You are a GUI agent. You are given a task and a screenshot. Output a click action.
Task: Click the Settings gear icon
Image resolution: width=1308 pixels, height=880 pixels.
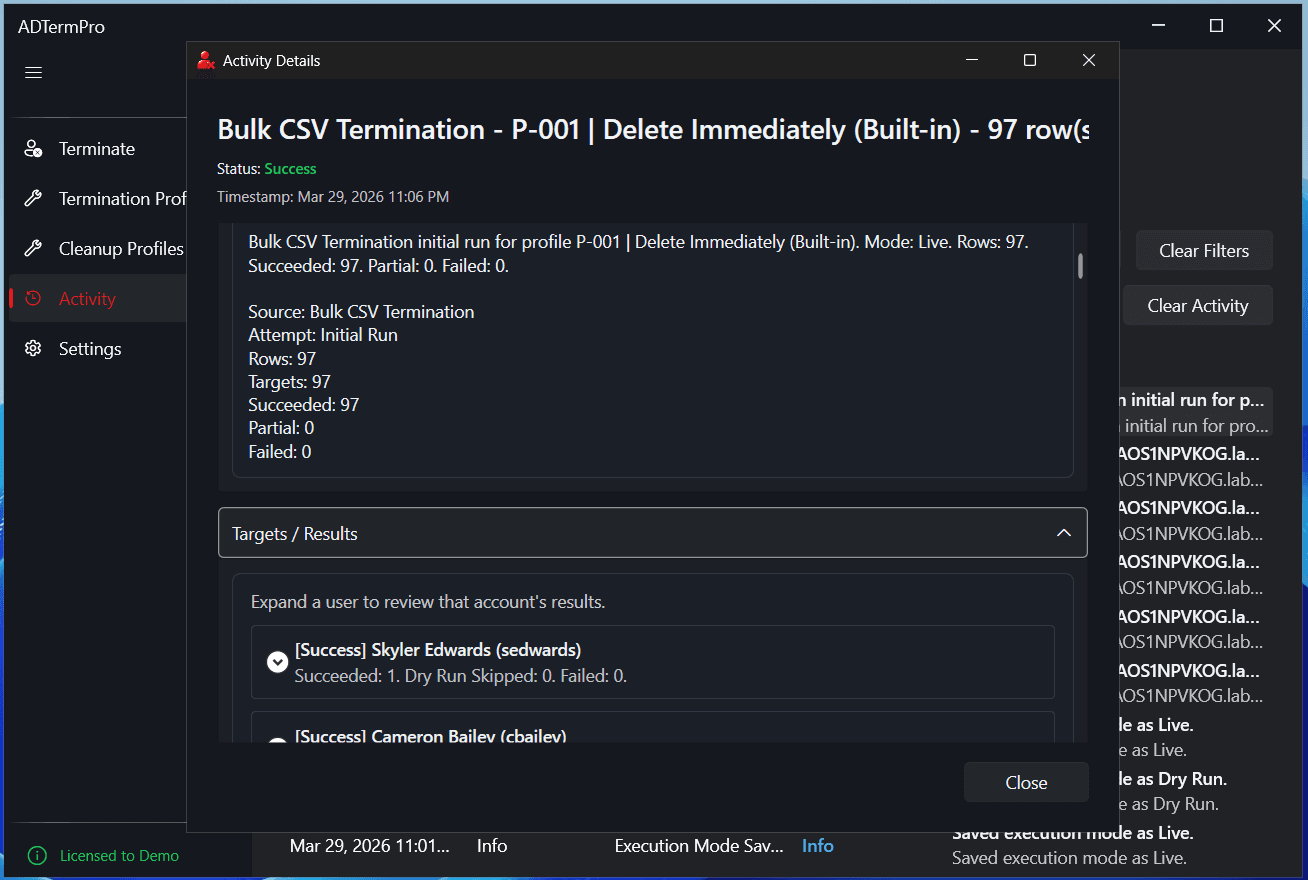point(33,349)
